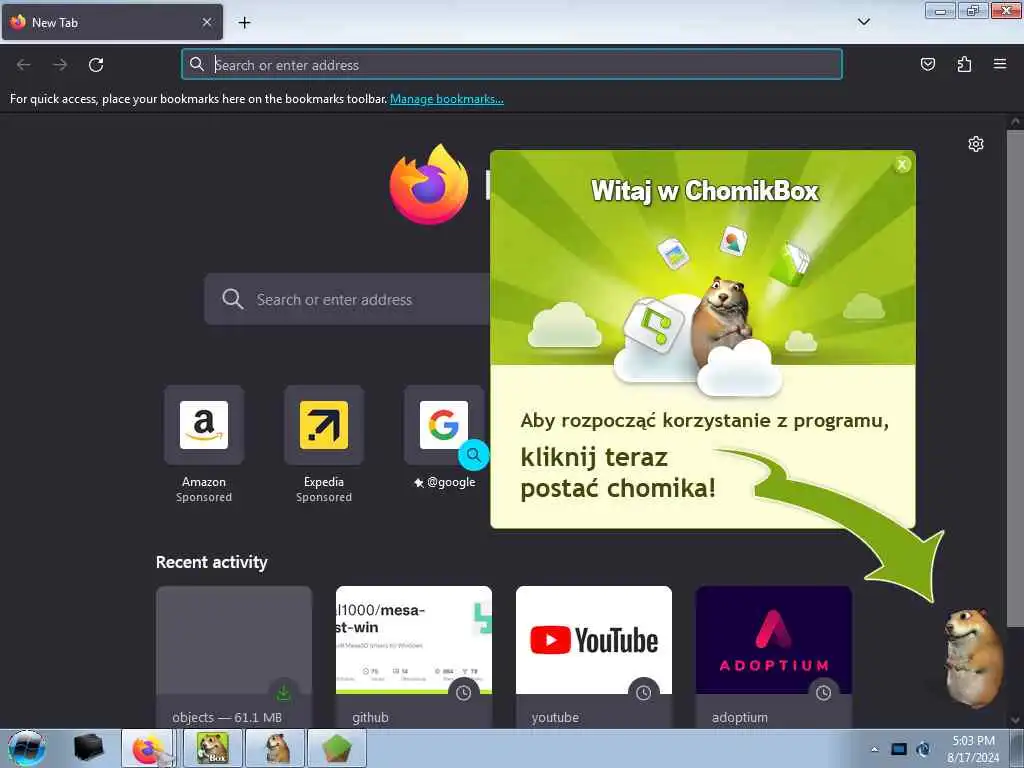
Task: Click the network tray icon beside the clock
Action: [x=923, y=749]
